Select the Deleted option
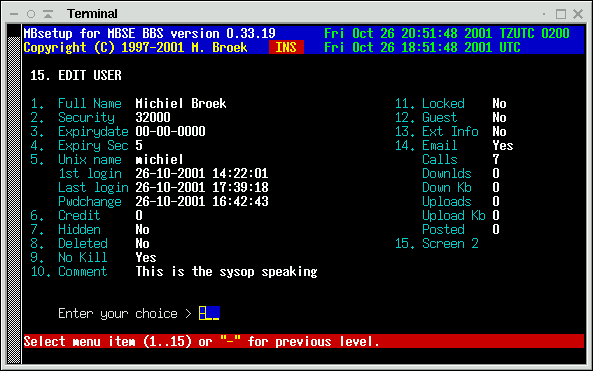This screenshot has height=371, width=593. click(x=90, y=243)
